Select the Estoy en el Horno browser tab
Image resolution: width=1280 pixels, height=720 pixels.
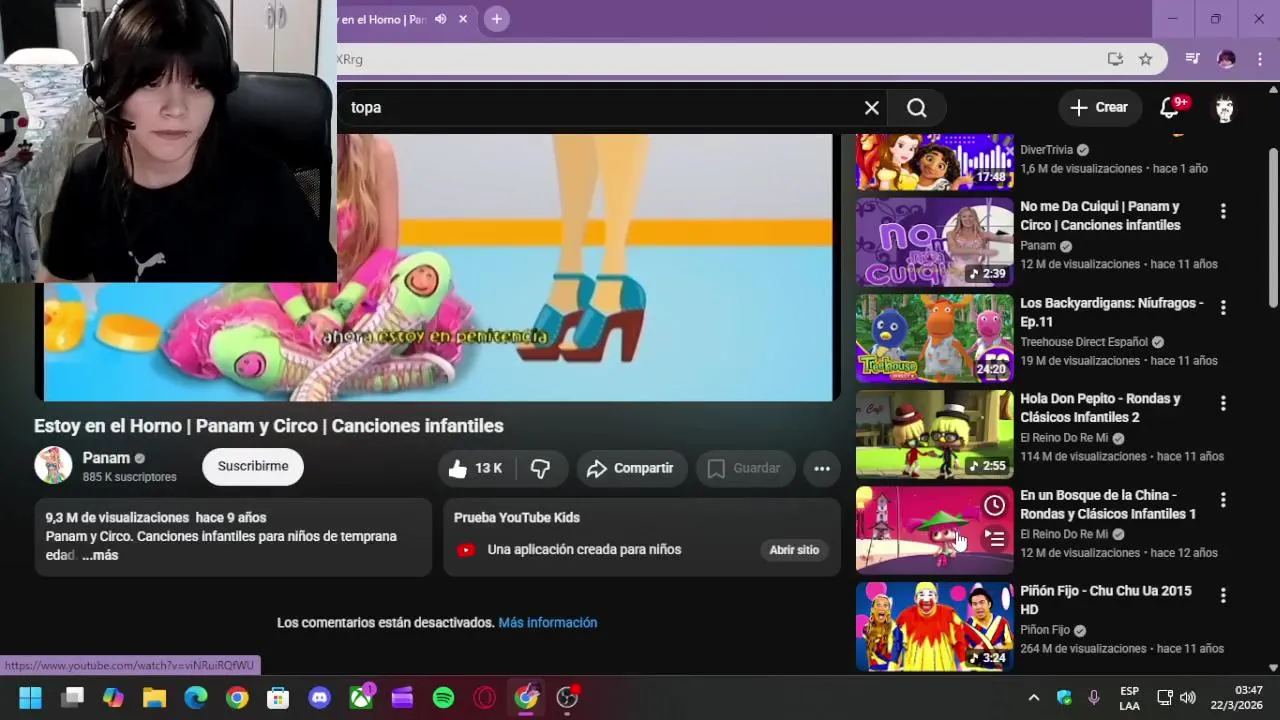(x=385, y=19)
